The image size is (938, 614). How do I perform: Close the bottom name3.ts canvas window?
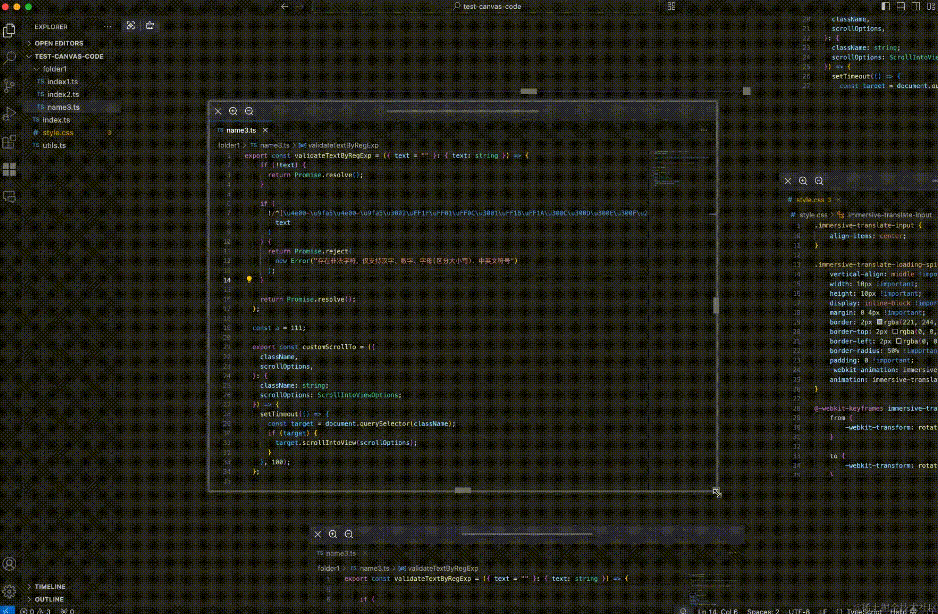(x=318, y=534)
